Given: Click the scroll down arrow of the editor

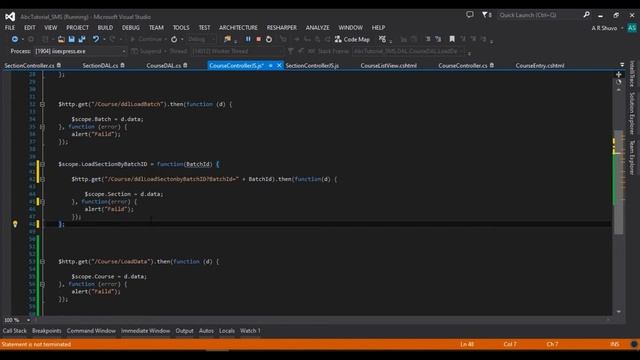Looking at the screenshot, I should click(619, 311).
